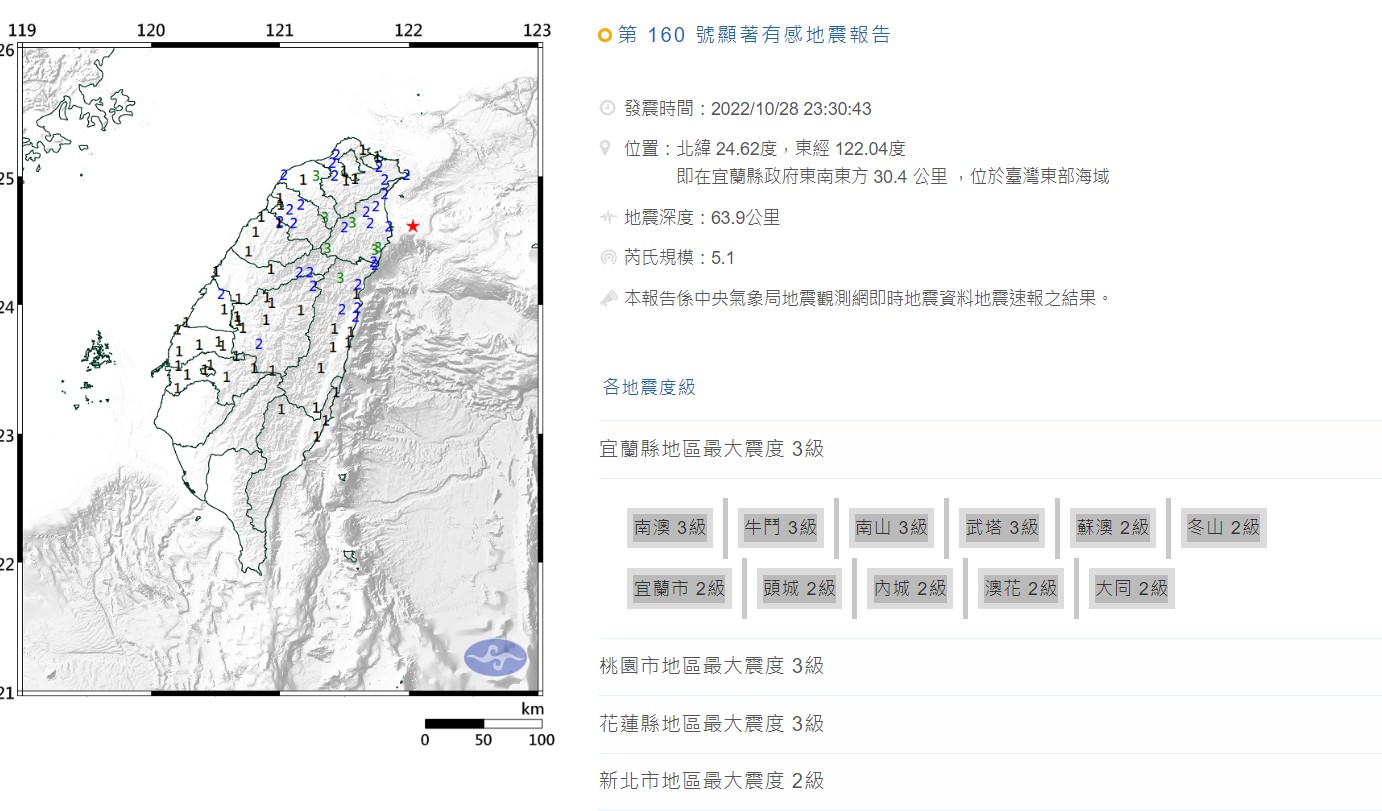Click the 發震時間 2022/10/28 23:30:43 text

[x=747, y=108]
